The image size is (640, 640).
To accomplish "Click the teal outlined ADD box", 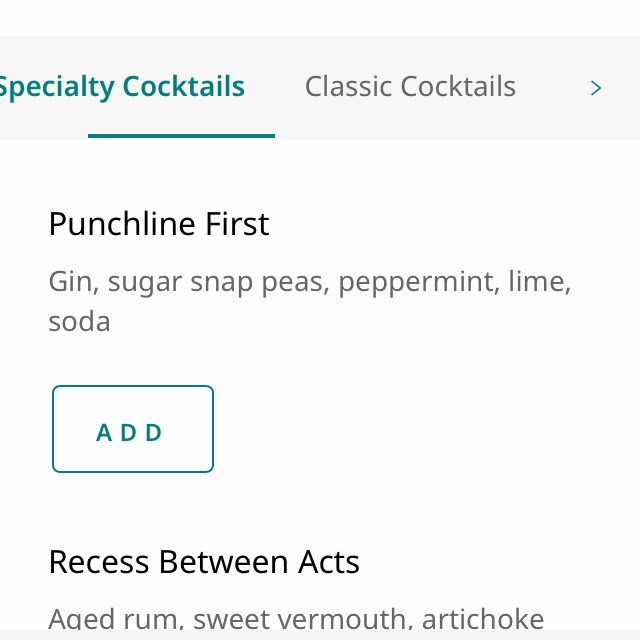I will click(x=132, y=429).
